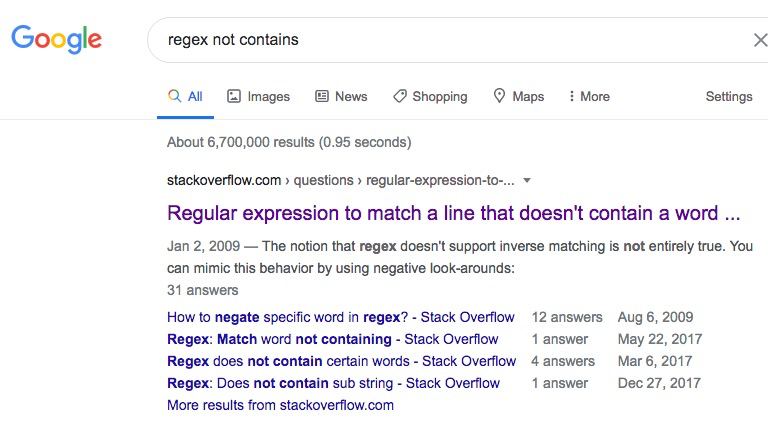The image size is (768, 432).
Task: Open 'Regex does not contain certain words' link
Action: 341,361
